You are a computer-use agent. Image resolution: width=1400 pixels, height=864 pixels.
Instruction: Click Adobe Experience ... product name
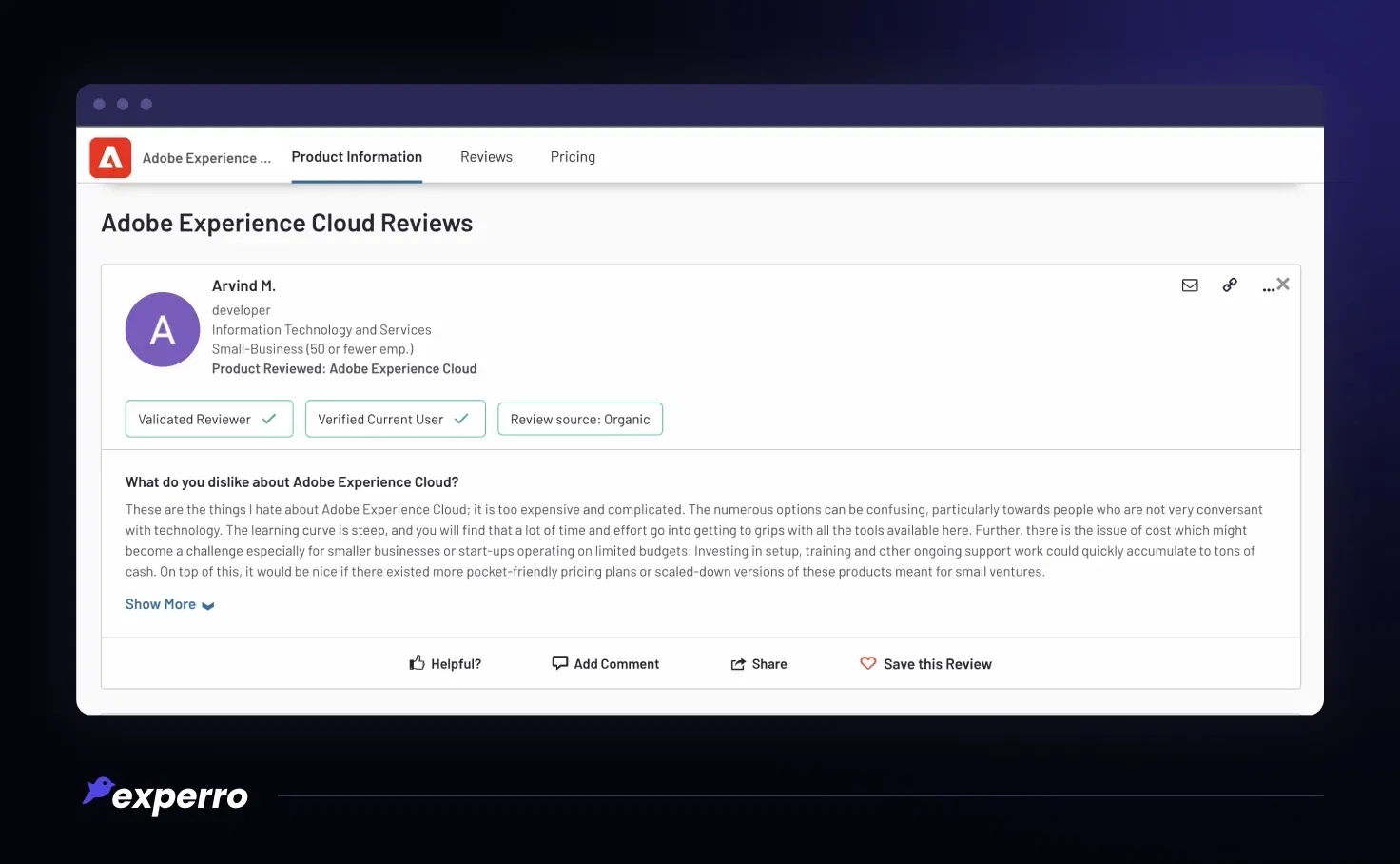coord(206,158)
